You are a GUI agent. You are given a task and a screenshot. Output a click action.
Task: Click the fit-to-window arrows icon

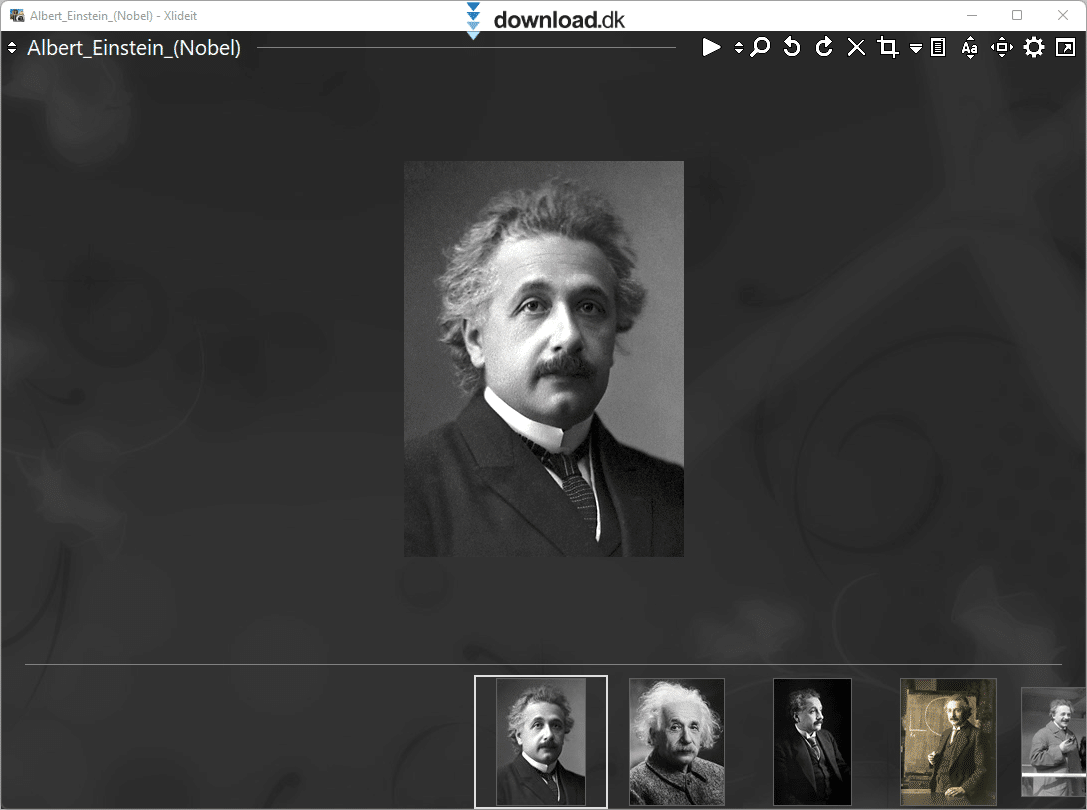click(x=1002, y=47)
